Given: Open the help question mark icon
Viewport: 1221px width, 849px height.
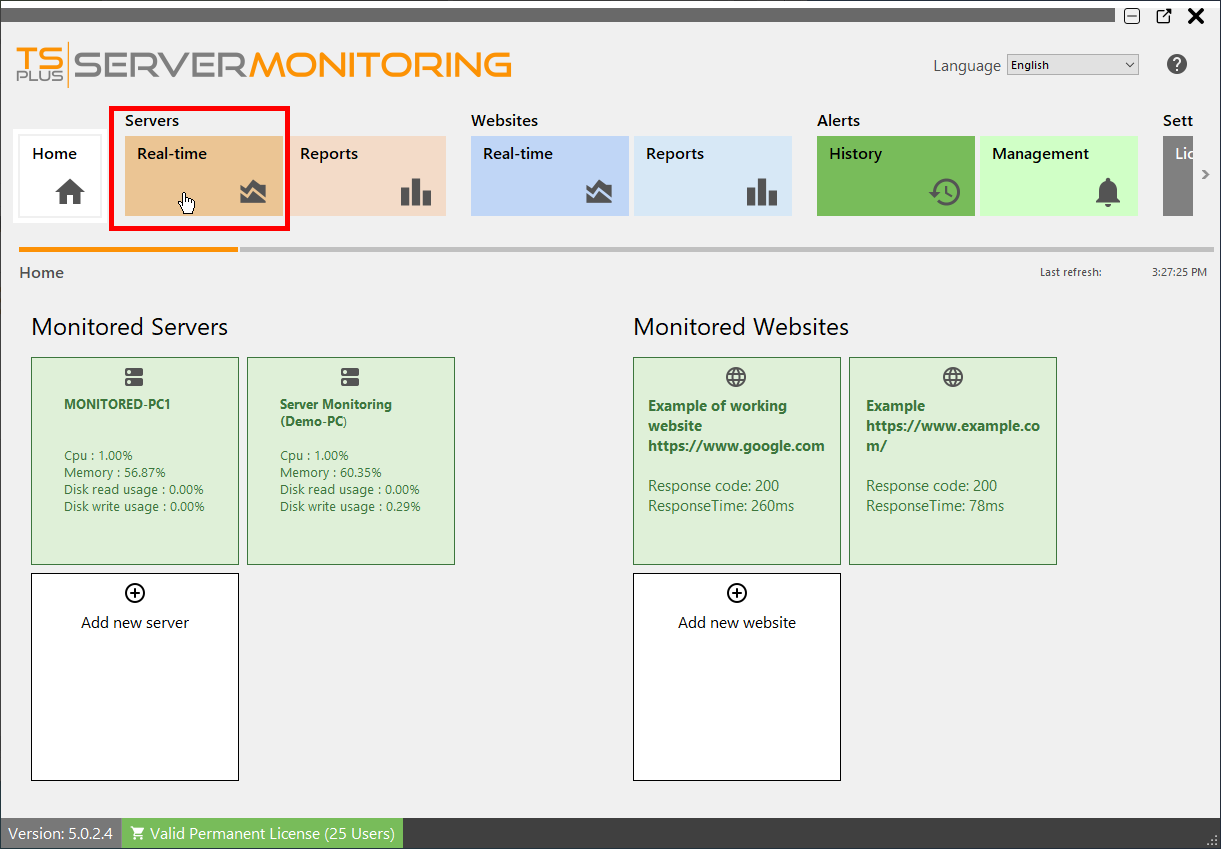Looking at the screenshot, I should [1177, 64].
